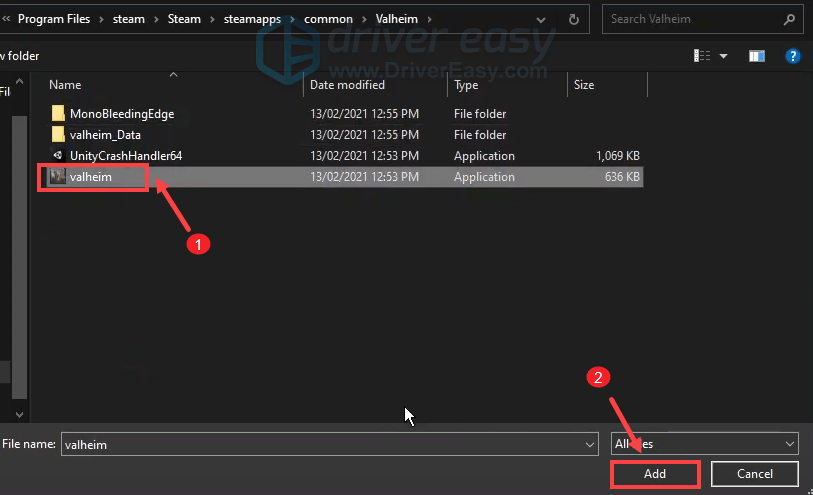This screenshot has width=813, height=495.
Task: Click the change view layout icon
Action: (702, 55)
